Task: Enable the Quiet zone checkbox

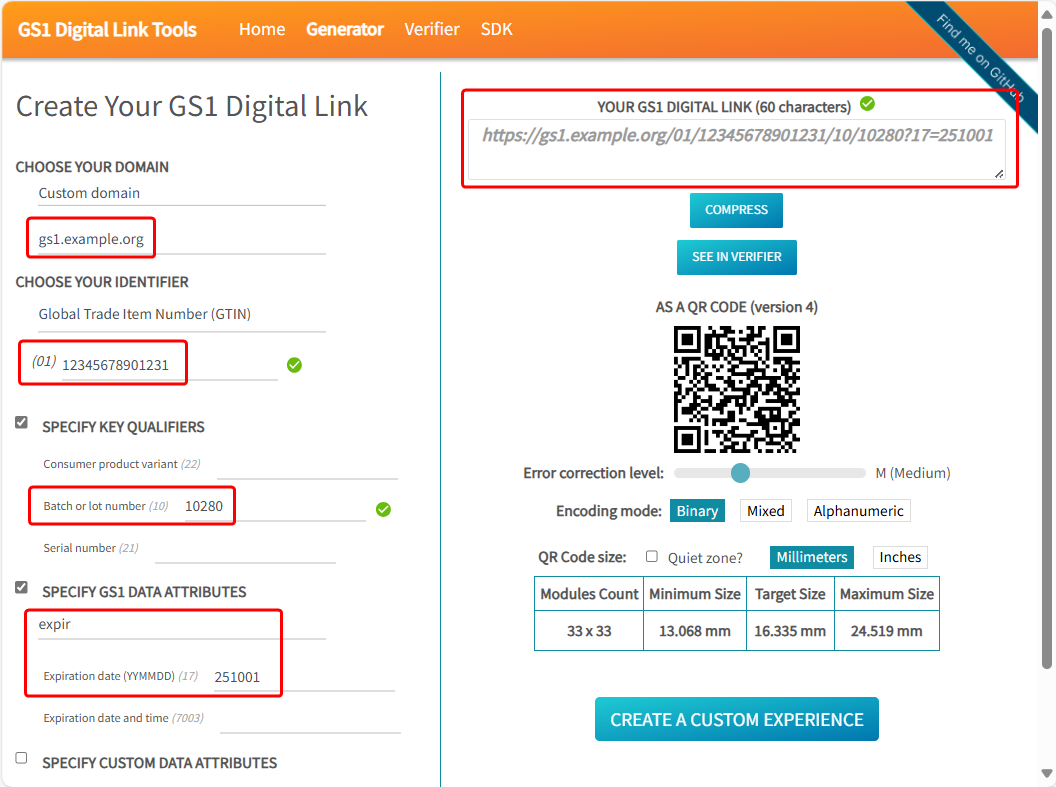Action: coord(651,556)
